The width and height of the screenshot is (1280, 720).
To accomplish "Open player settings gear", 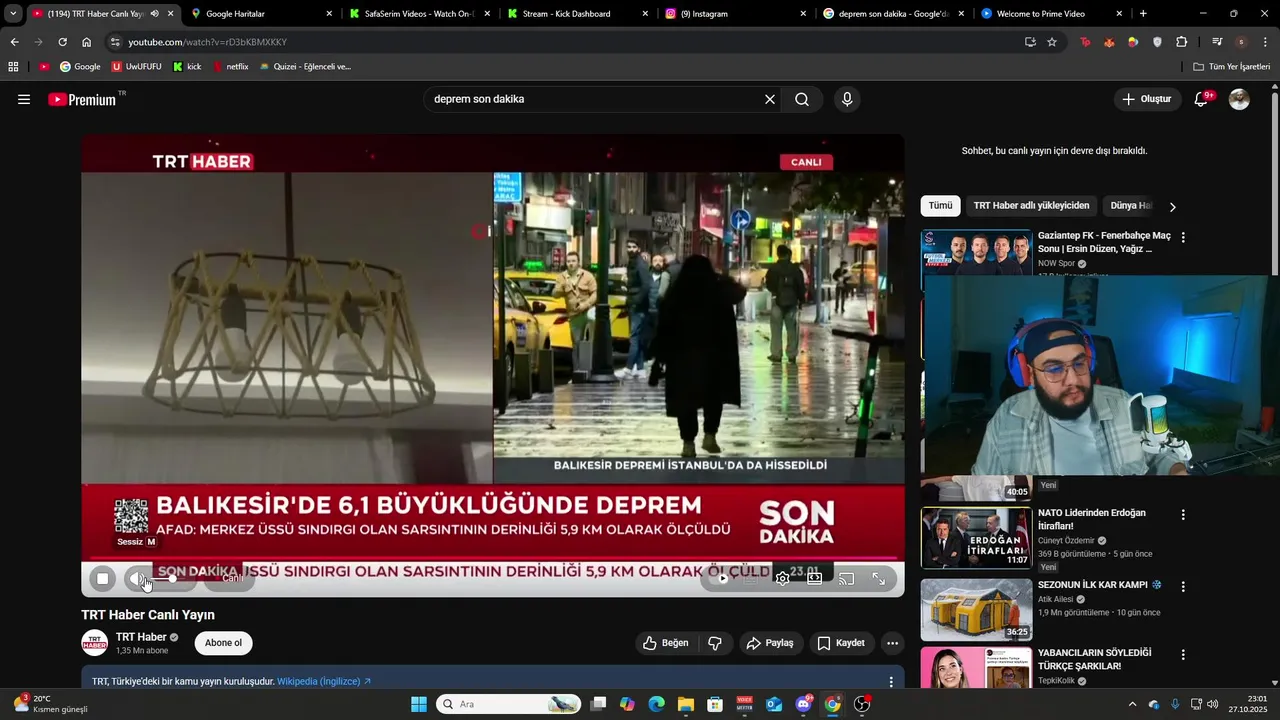I will pos(783,578).
